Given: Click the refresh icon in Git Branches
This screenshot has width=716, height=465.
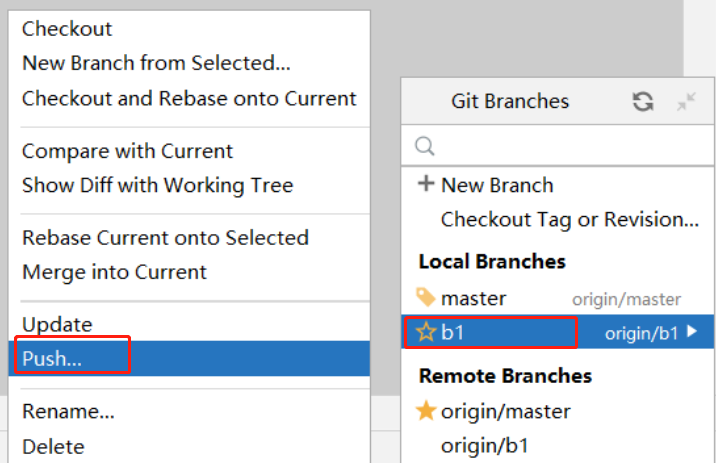Looking at the screenshot, I should [643, 101].
